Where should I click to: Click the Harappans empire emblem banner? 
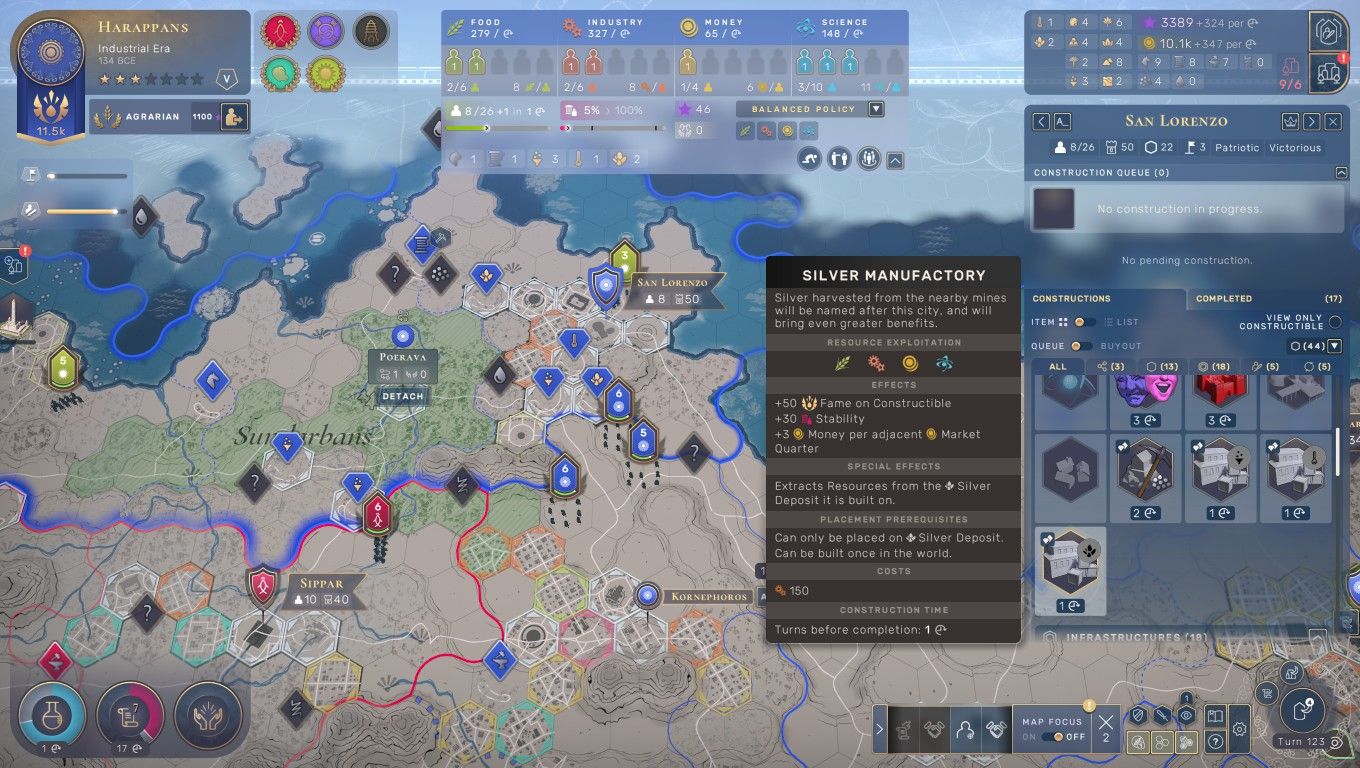pos(50,80)
